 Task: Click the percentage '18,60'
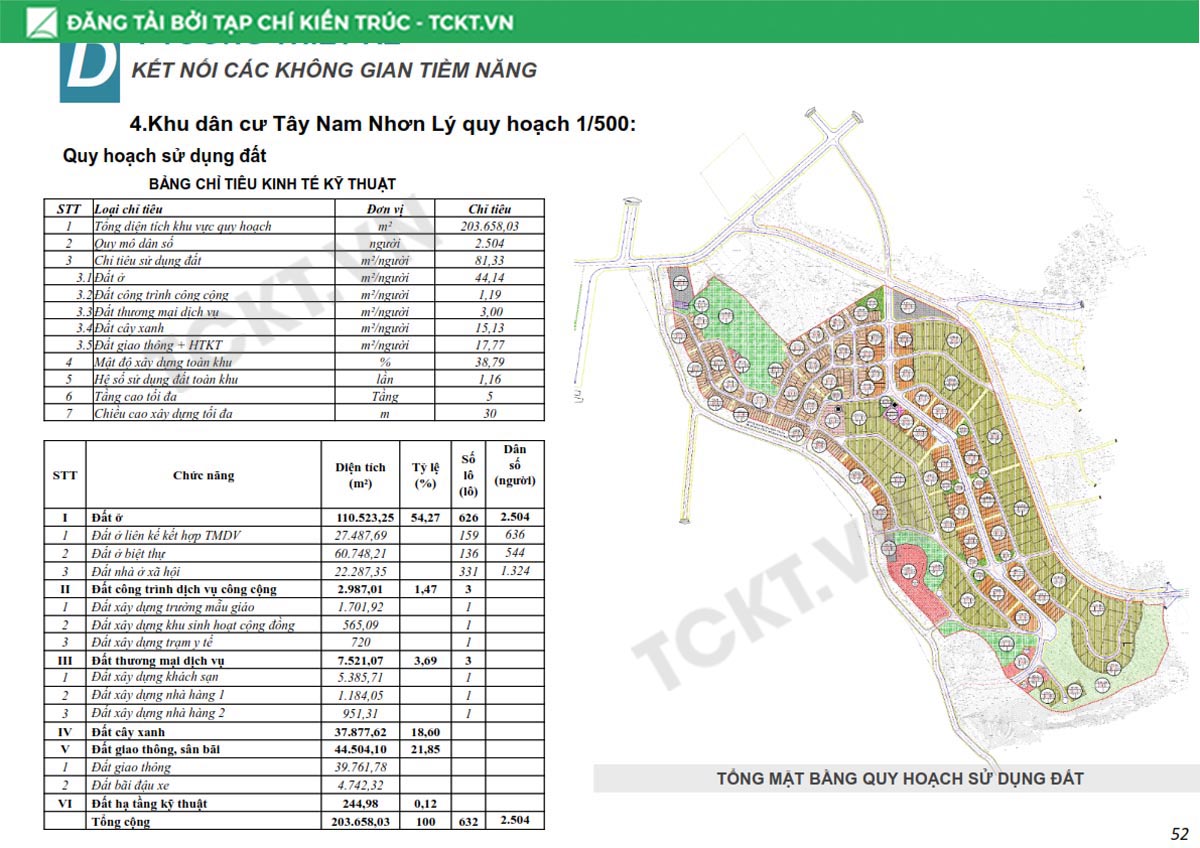click(425, 731)
